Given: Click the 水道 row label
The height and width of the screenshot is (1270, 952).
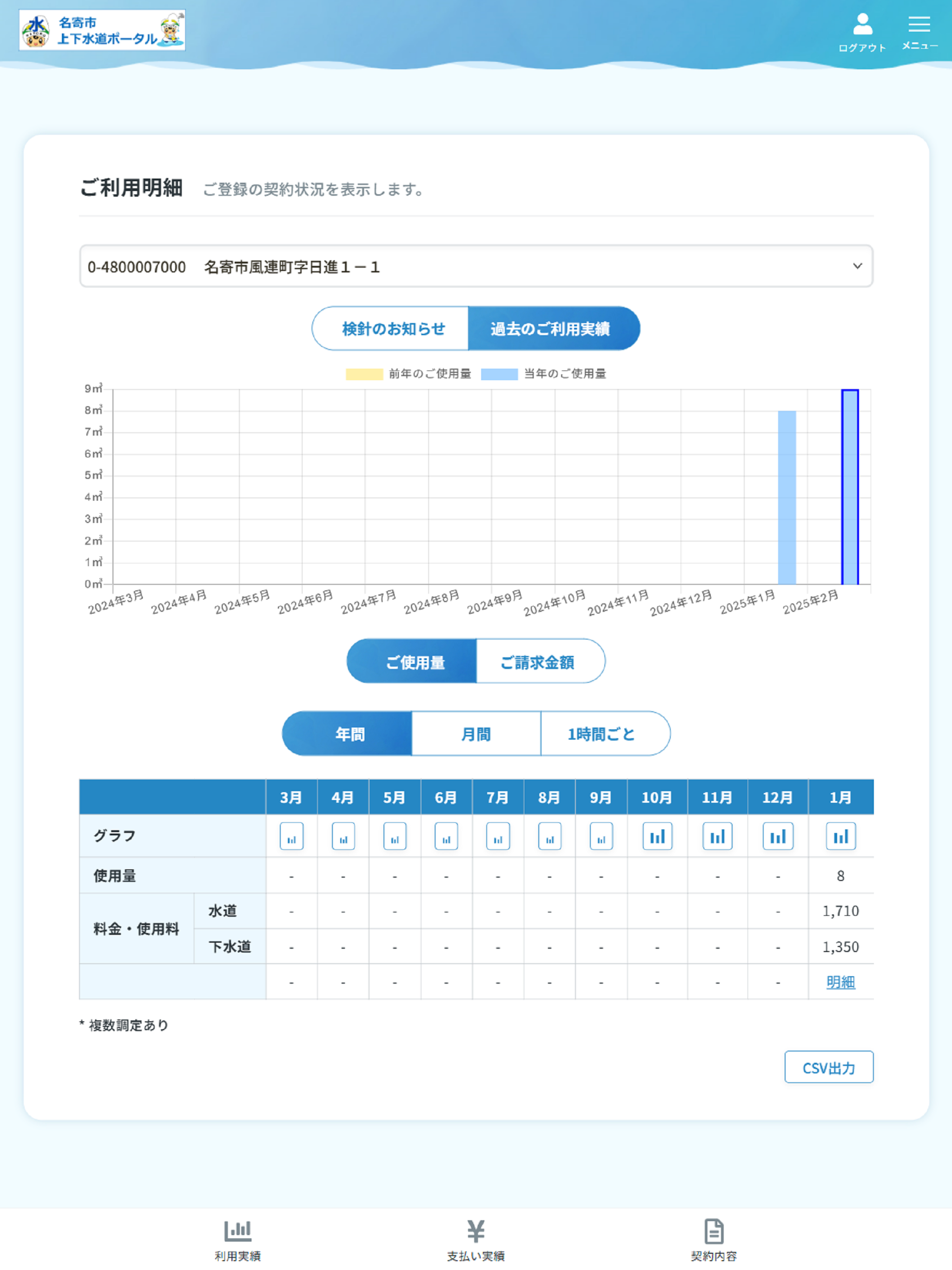Looking at the screenshot, I should pos(223,911).
